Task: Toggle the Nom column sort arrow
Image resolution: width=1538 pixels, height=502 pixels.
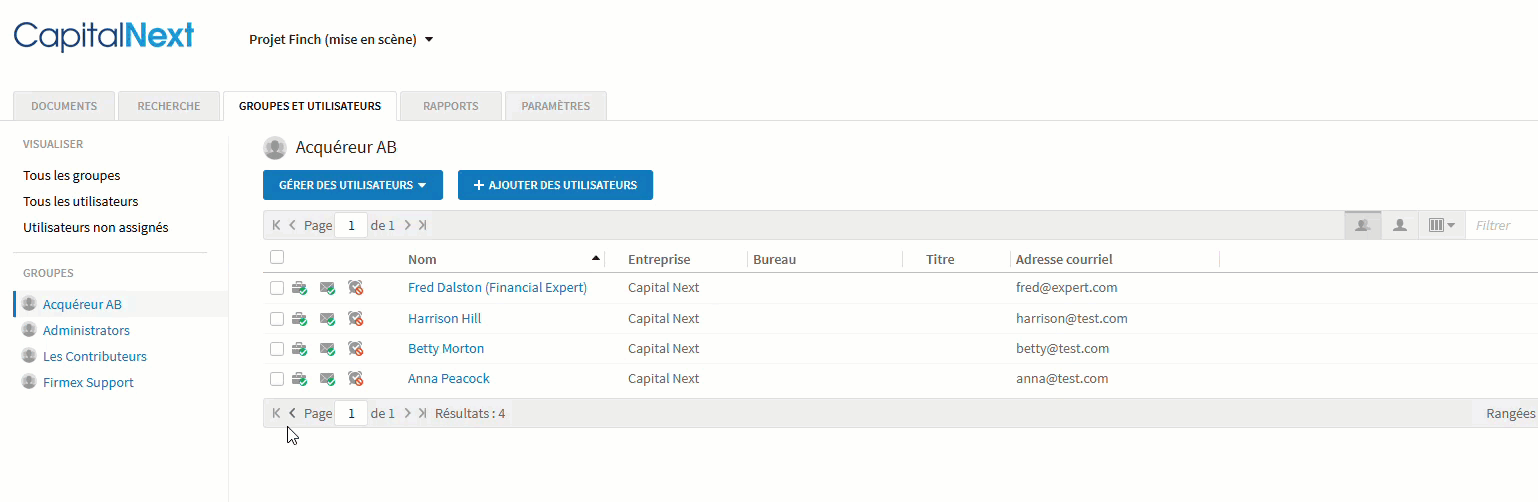Action: tap(596, 259)
